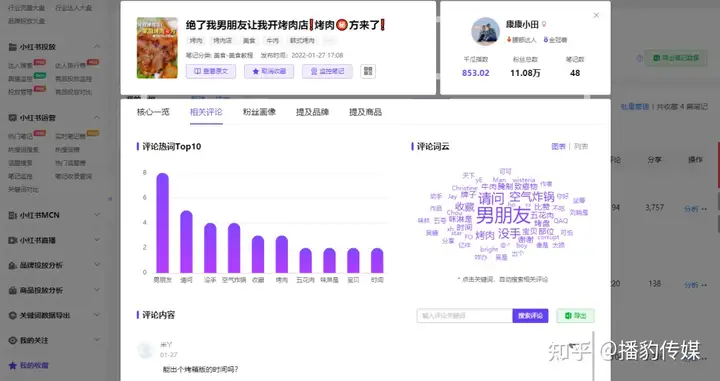Screen dimensions: 720x381
Task: Open the 提及品牌 tab
Action: click(312, 112)
